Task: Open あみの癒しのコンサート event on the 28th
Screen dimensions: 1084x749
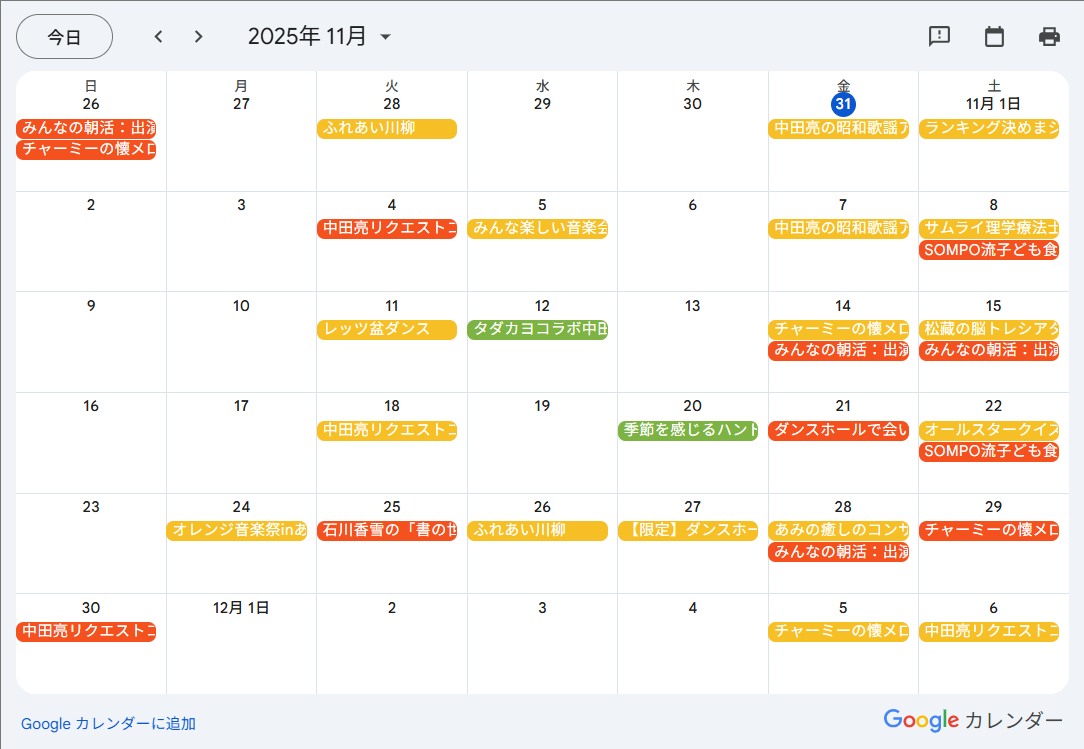Action: pos(839,531)
